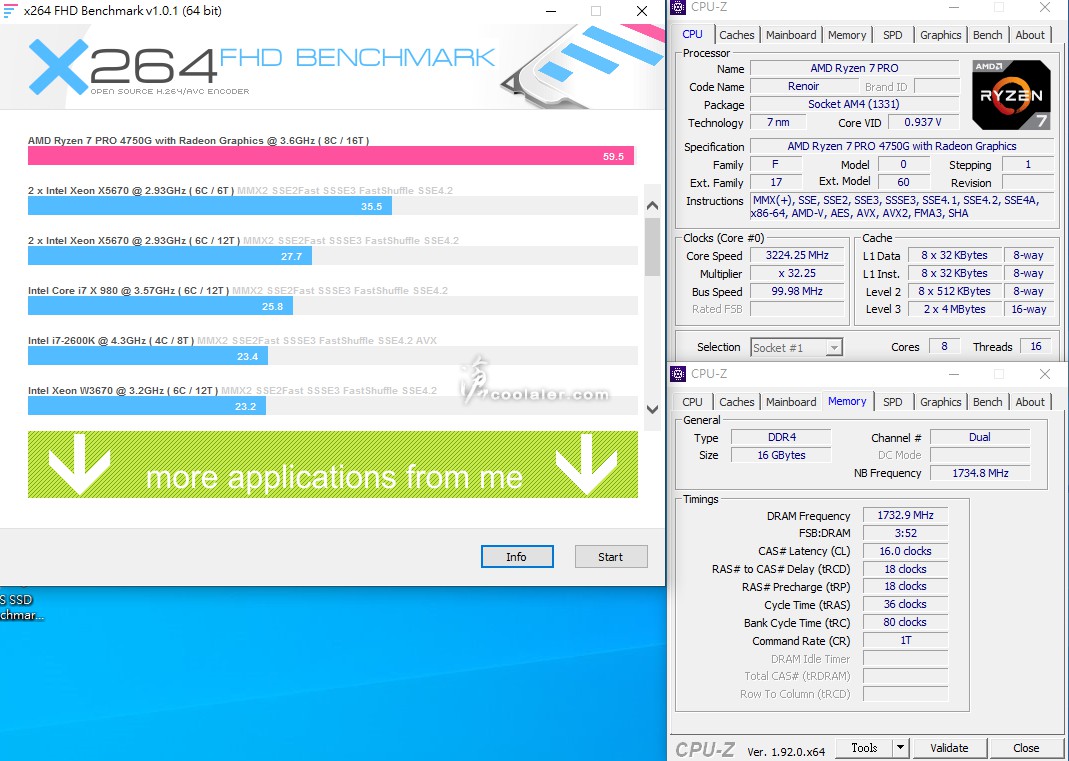Click the Xeon W3670 23.2 result bar
This screenshot has width=1069, height=761.
pyautogui.click(x=147, y=405)
